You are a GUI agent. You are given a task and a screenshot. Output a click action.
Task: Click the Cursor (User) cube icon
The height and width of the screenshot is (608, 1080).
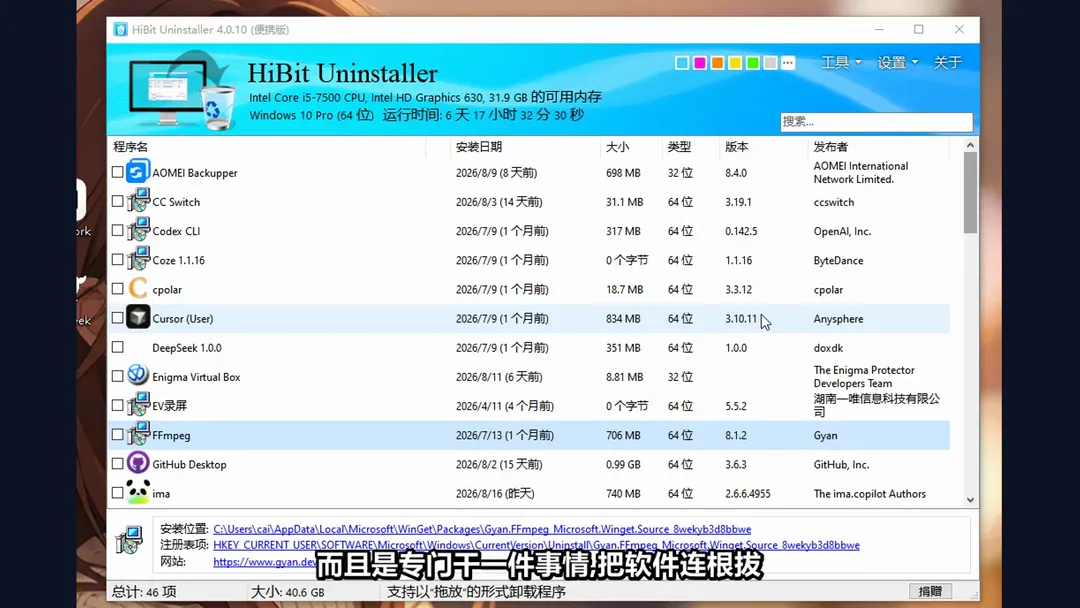click(138, 317)
